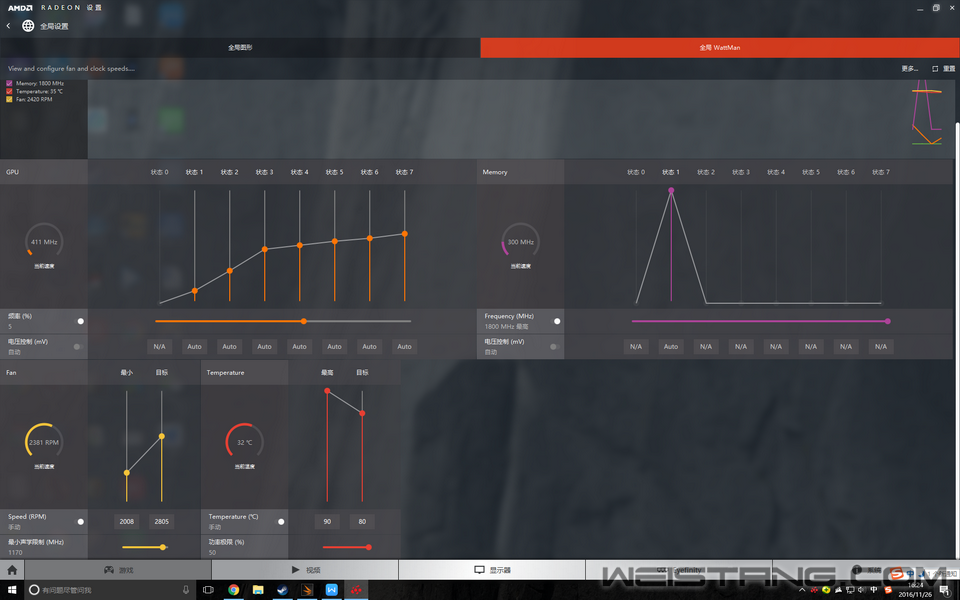Toggle the Memory Frequency (MHz) switch
The image size is (960, 600).
point(557,321)
